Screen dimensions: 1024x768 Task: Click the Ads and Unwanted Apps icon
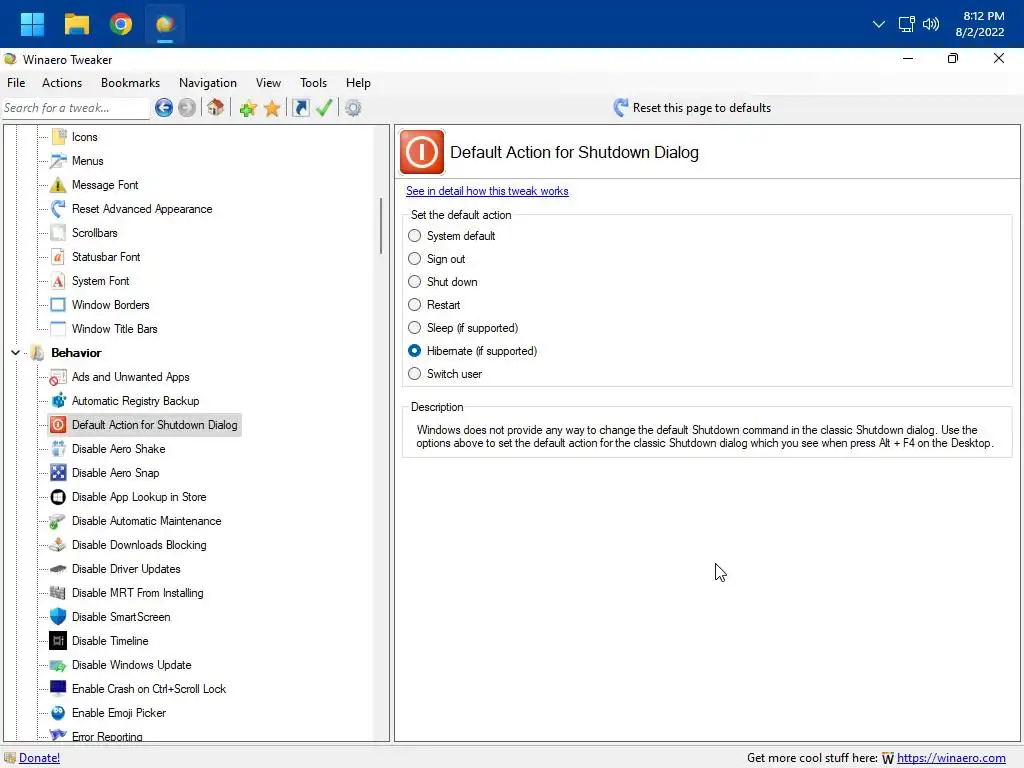pyautogui.click(x=58, y=377)
